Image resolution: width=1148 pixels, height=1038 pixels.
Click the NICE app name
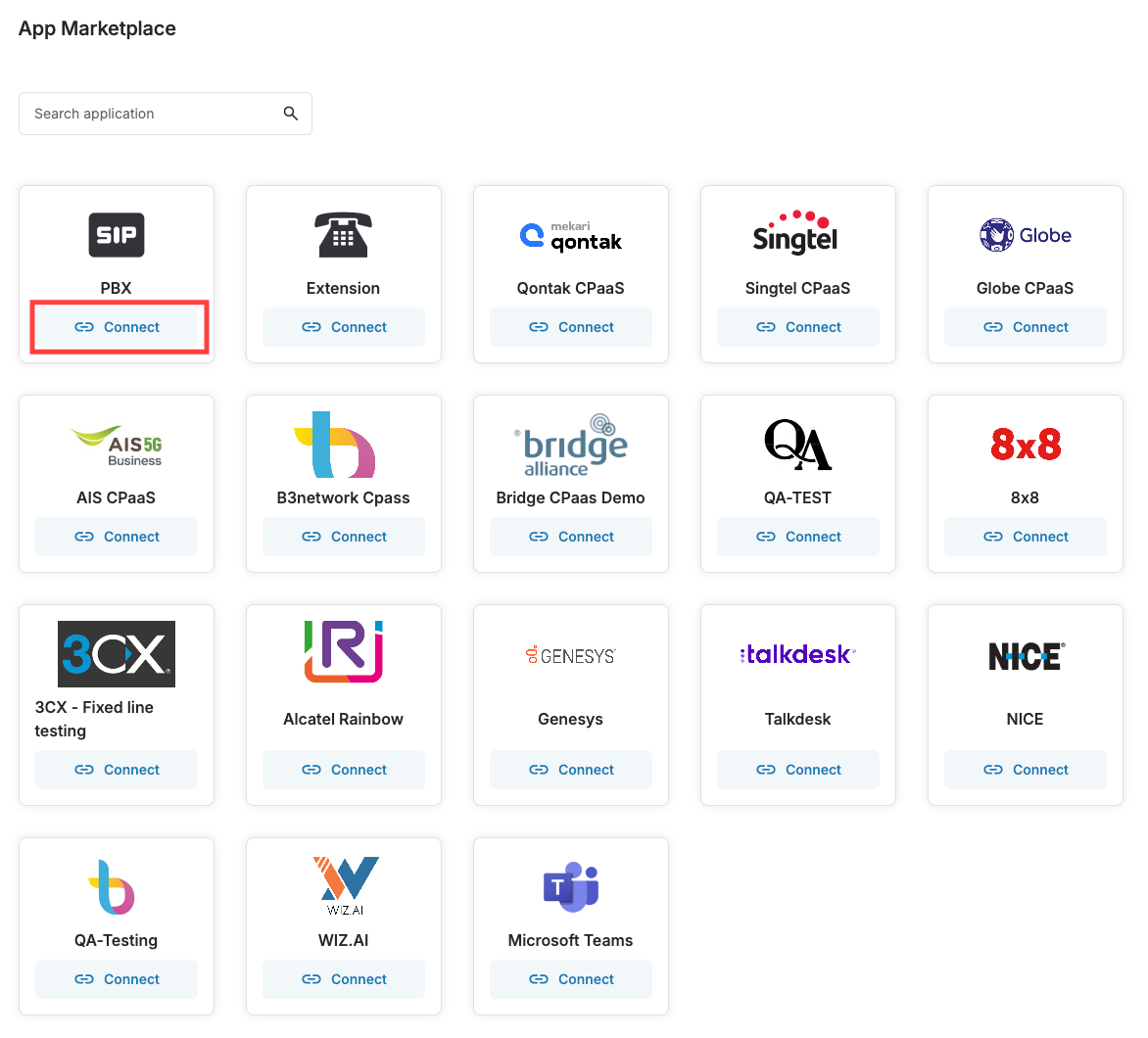[x=1025, y=719]
